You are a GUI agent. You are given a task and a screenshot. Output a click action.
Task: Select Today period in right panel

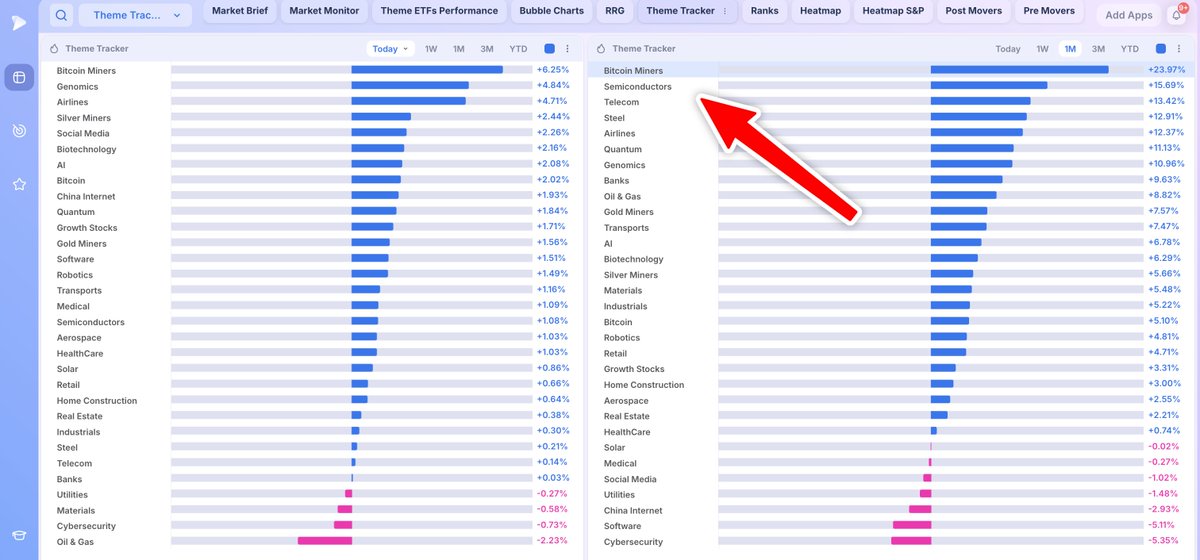pos(1008,49)
